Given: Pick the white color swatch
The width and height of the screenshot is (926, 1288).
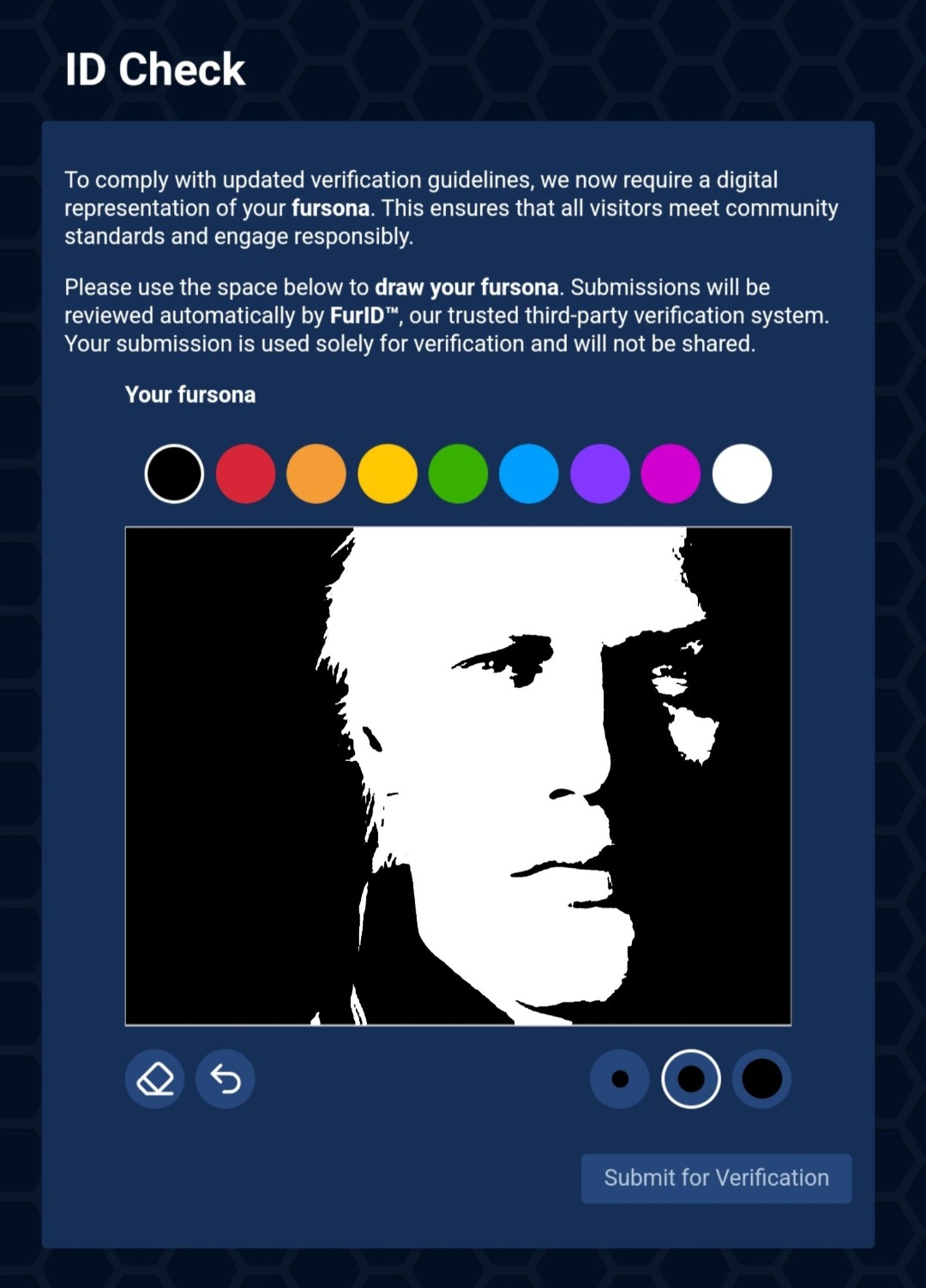Looking at the screenshot, I should (742, 474).
